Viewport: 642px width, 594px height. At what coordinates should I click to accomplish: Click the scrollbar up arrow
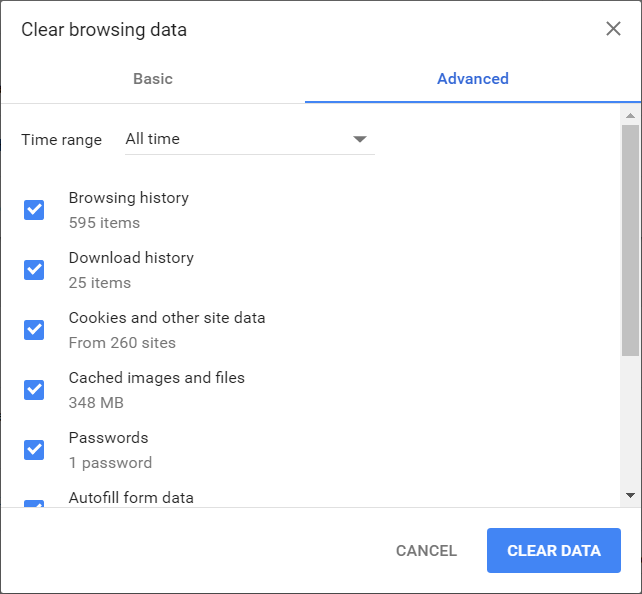point(630,115)
